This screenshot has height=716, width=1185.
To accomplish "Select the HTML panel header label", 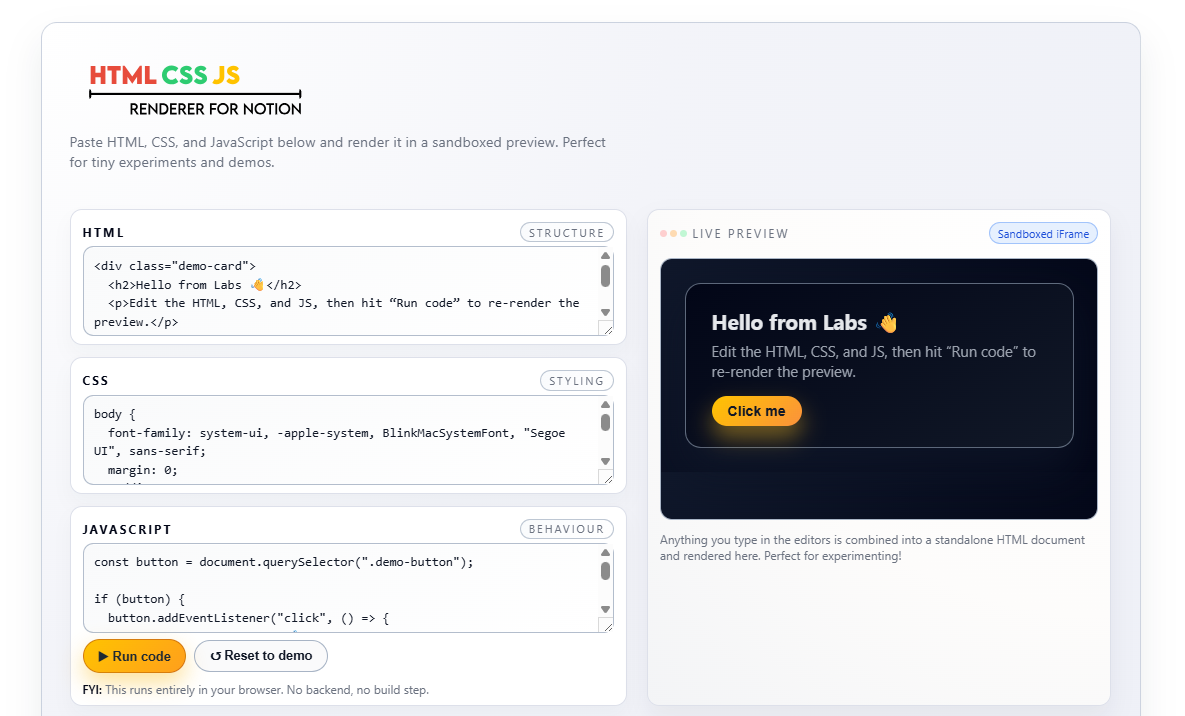I will (x=103, y=232).
